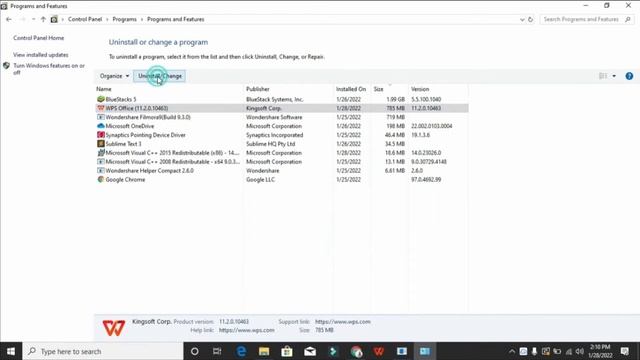Viewport: 640px width, 360px height.
Task: Open Mail app from taskbar
Action: click(x=310, y=351)
